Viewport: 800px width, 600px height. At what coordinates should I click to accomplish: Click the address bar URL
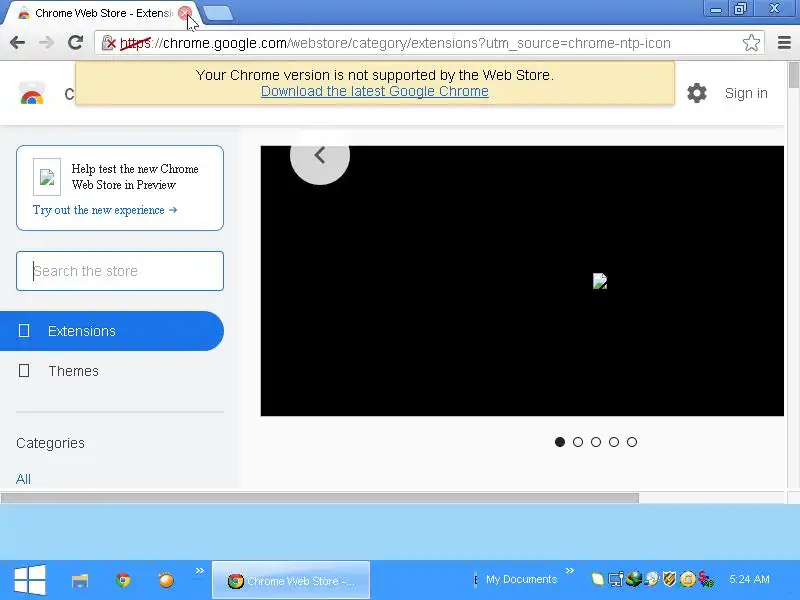(x=395, y=43)
